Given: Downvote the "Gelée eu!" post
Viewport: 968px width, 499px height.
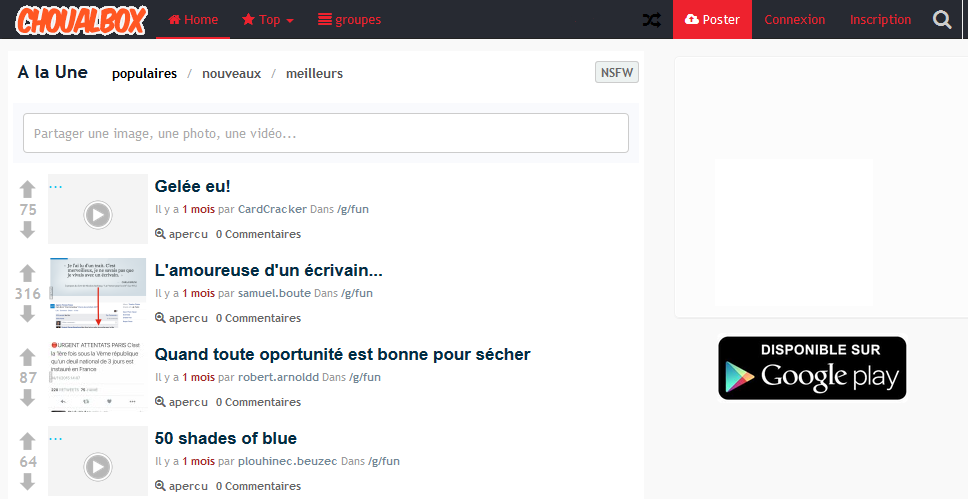Looking at the screenshot, I should 28,230.
